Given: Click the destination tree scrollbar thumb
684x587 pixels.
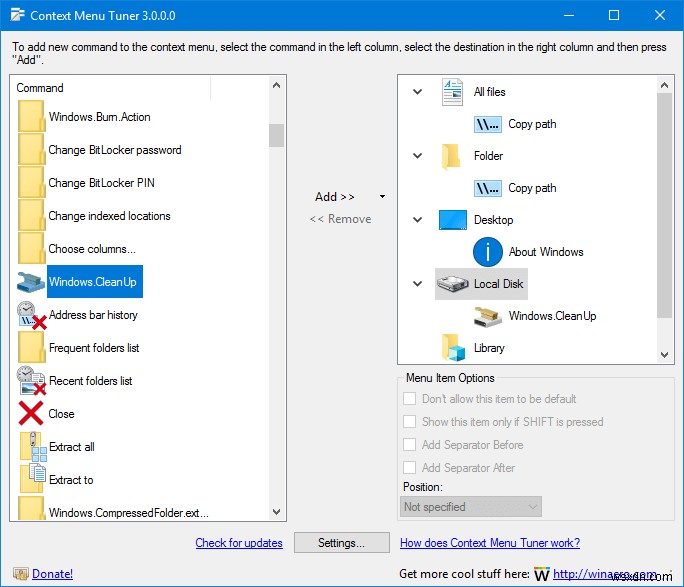Looking at the screenshot, I should coord(664,205).
